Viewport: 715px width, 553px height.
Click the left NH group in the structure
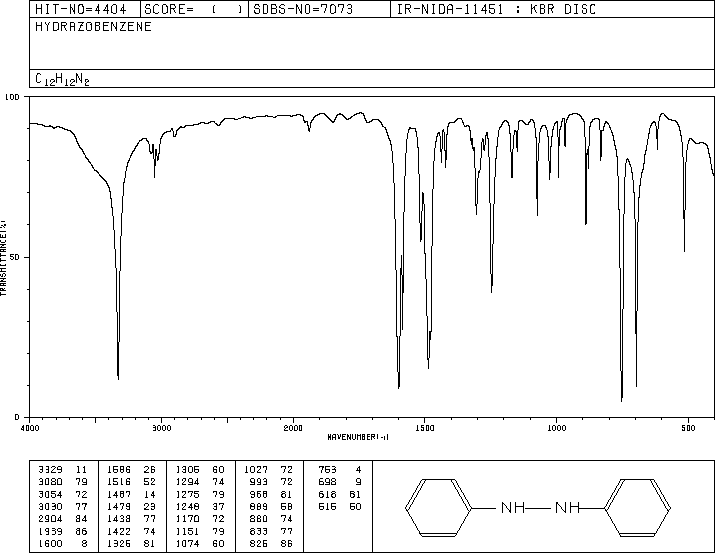click(x=513, y=507)
